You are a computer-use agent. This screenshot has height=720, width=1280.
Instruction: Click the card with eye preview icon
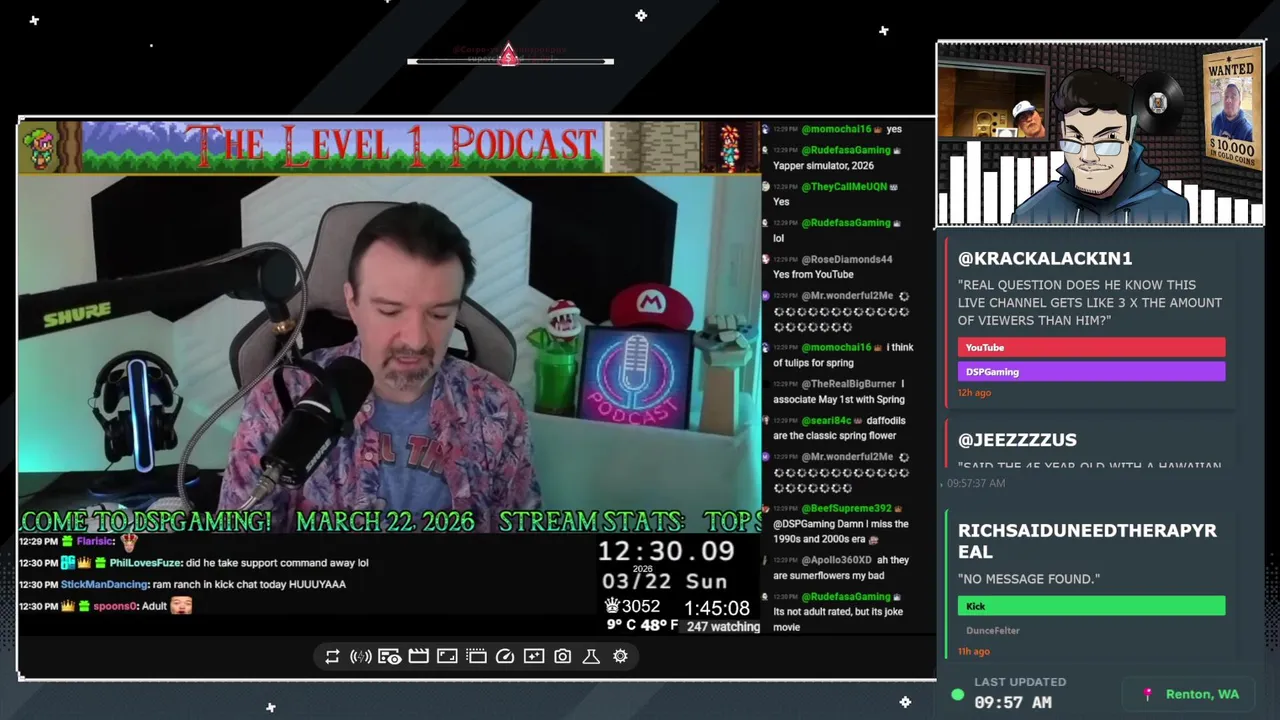390,656
